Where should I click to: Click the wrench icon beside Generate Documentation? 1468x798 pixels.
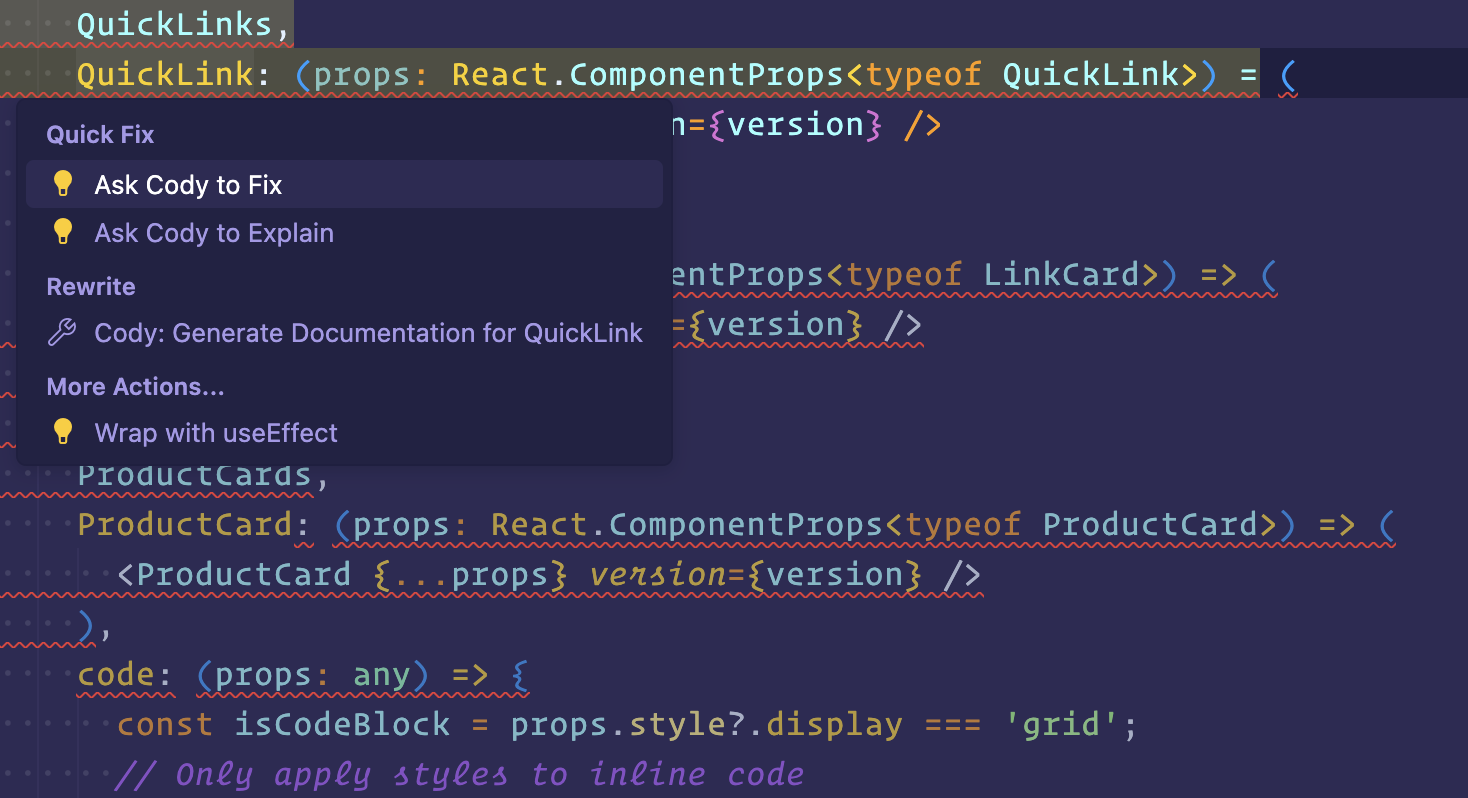point(62,333)
